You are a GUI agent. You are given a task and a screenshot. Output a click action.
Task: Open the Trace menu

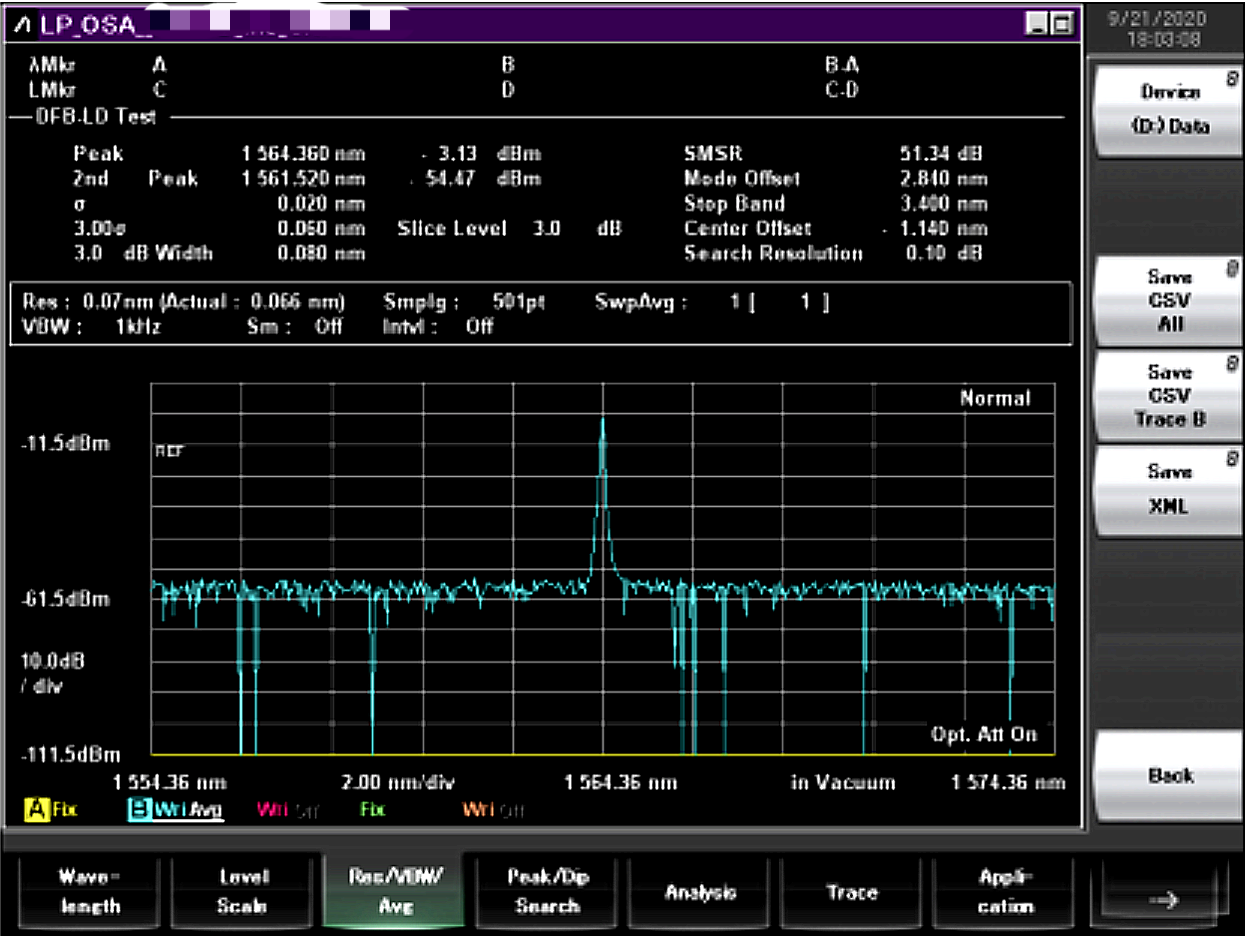click(852, 892)
